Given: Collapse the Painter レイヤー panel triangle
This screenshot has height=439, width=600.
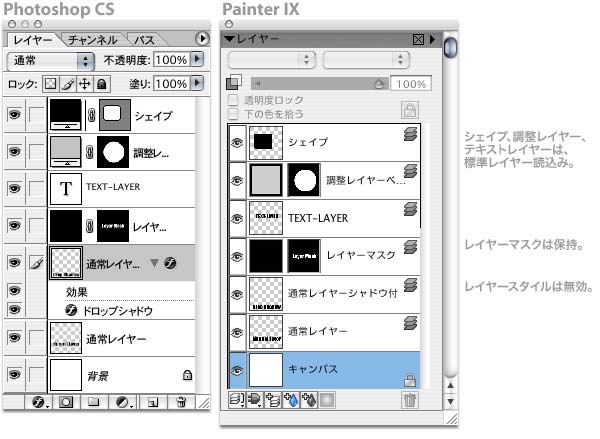Looking at the screenshot, I should tap(230, 39).
